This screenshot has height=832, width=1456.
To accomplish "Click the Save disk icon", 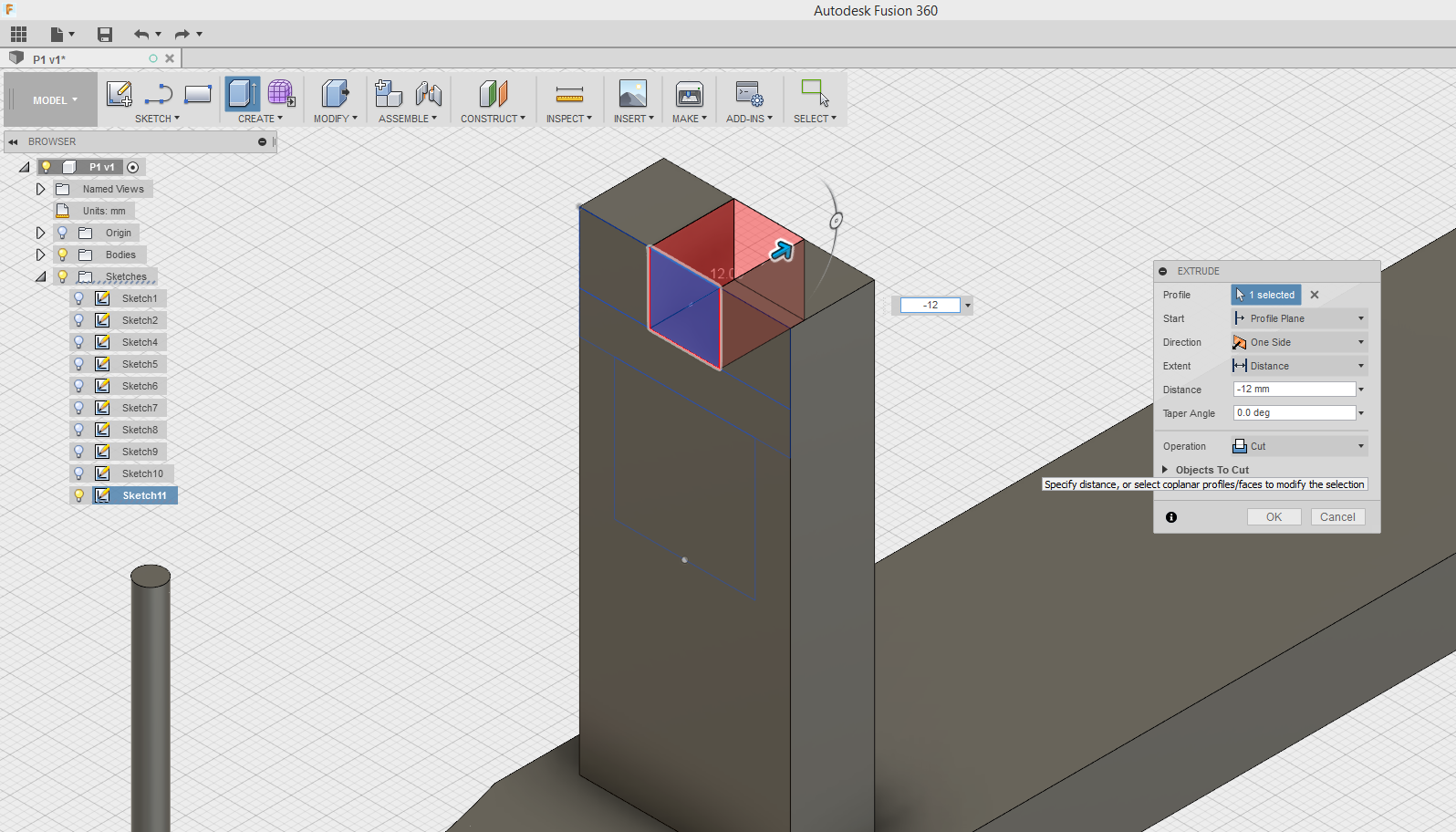I will [x=105, y=35].
